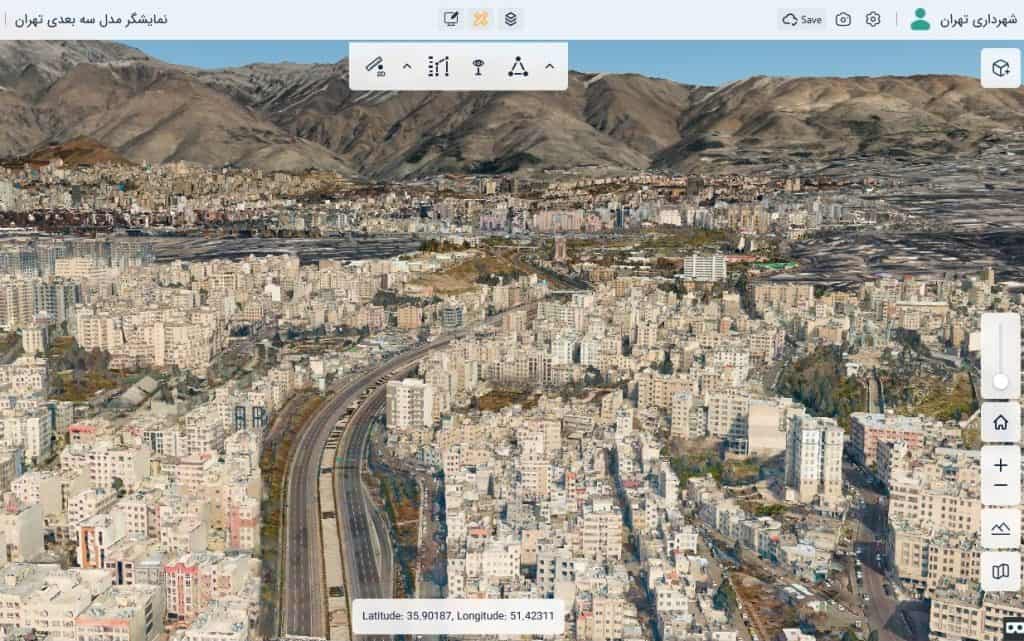Open the edit note panel icon
1024x641 pixels.
click(x=452, y=19)
